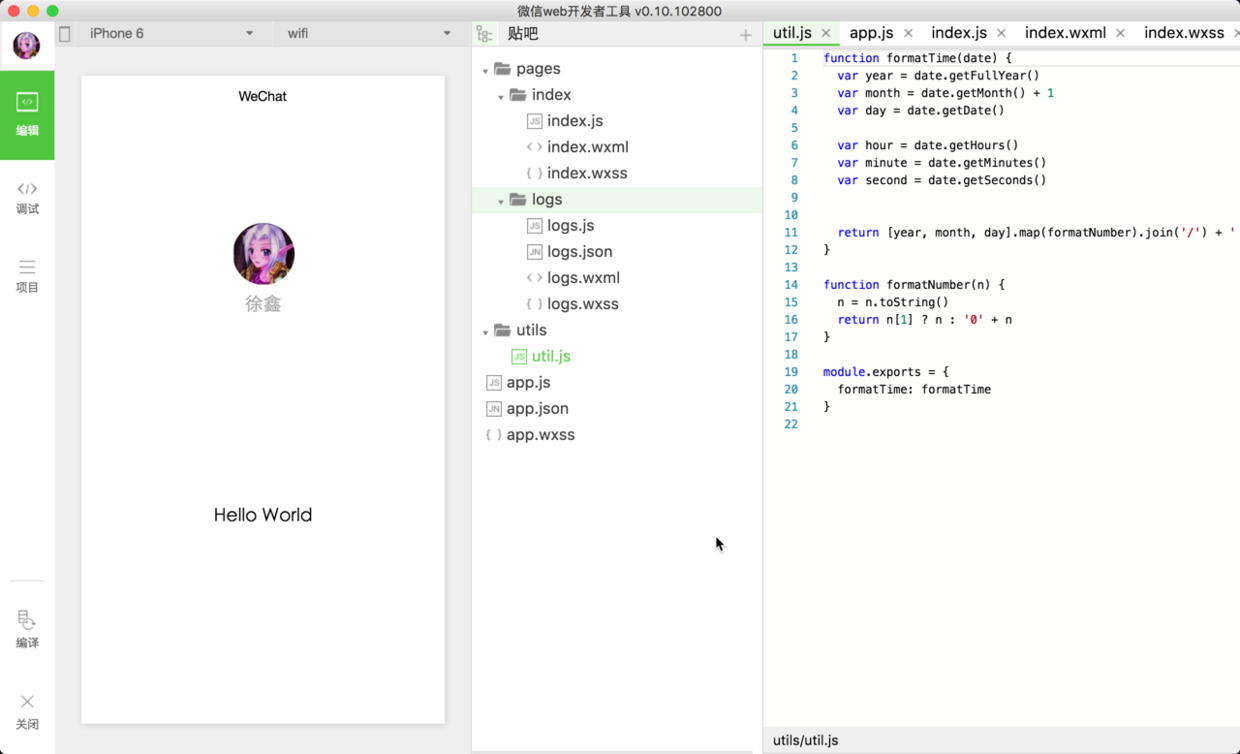This screenshot has width=1240, height=754.
Task: Open the 编辑 (edit) sidebar icon
Action: [x=27, y=115]
